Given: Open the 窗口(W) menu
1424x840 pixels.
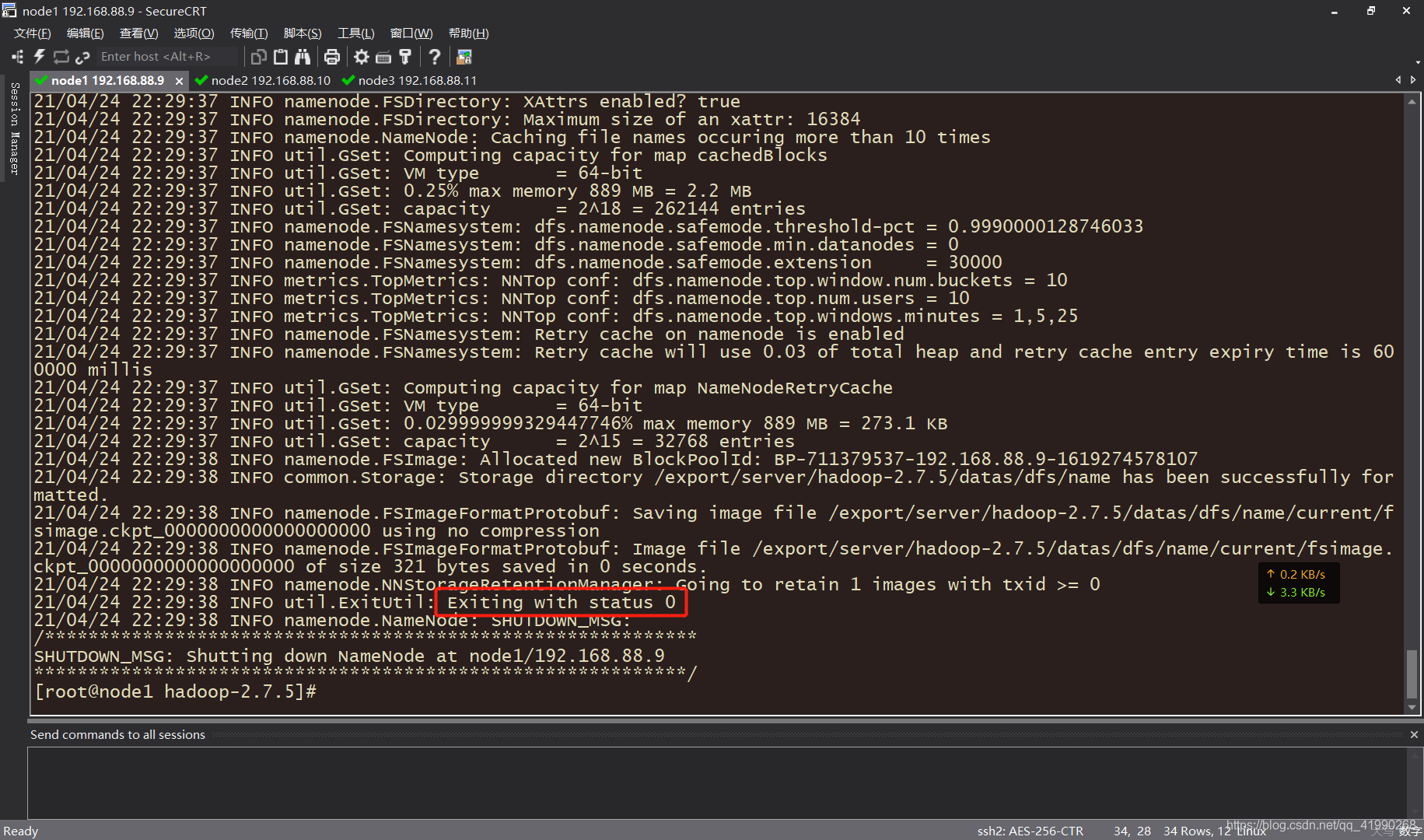Looking at the screenshot, I should click(411, 33).
